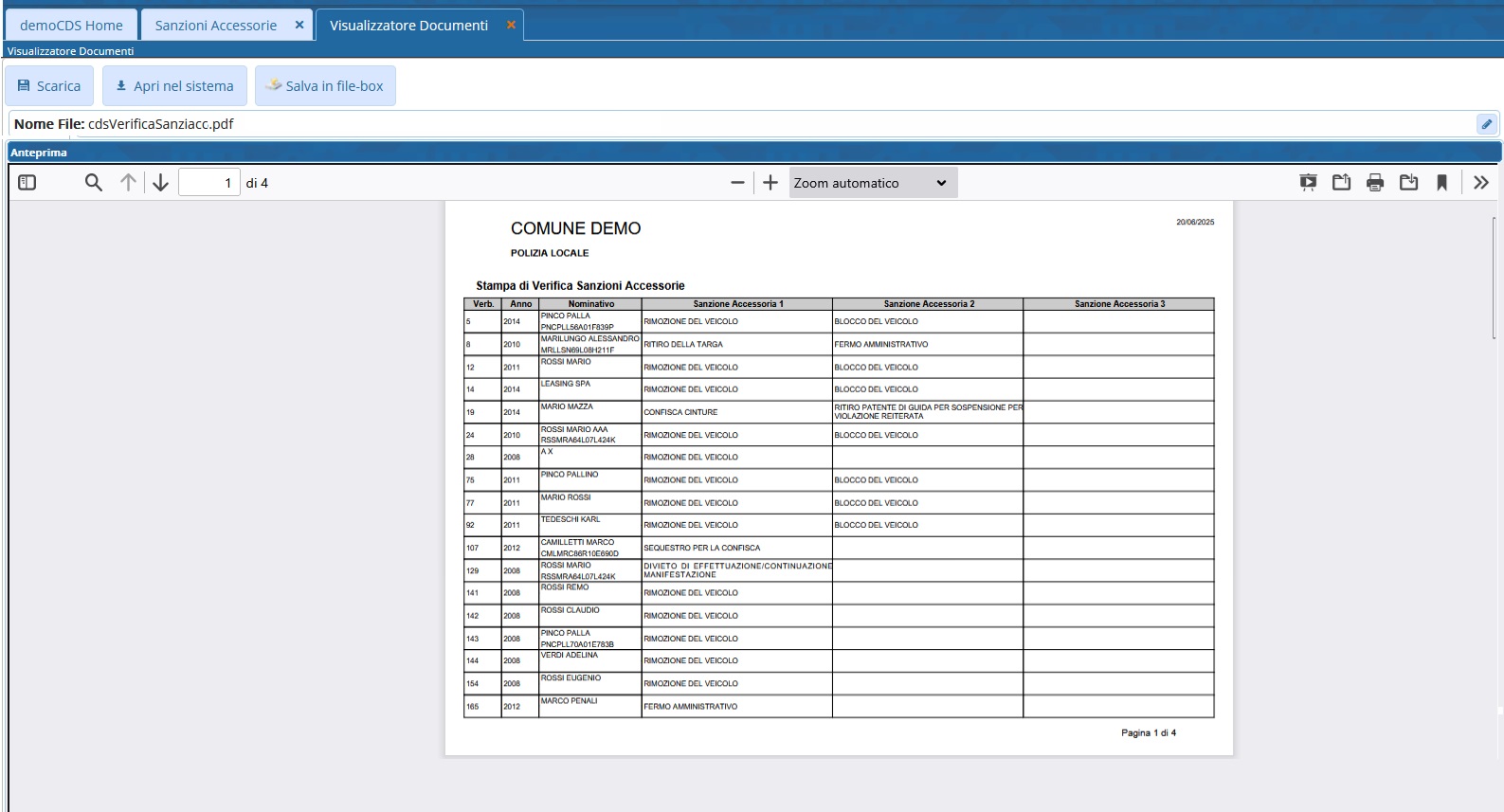
Task: Zoom out with the minus icon
Action: coord(737,183)
